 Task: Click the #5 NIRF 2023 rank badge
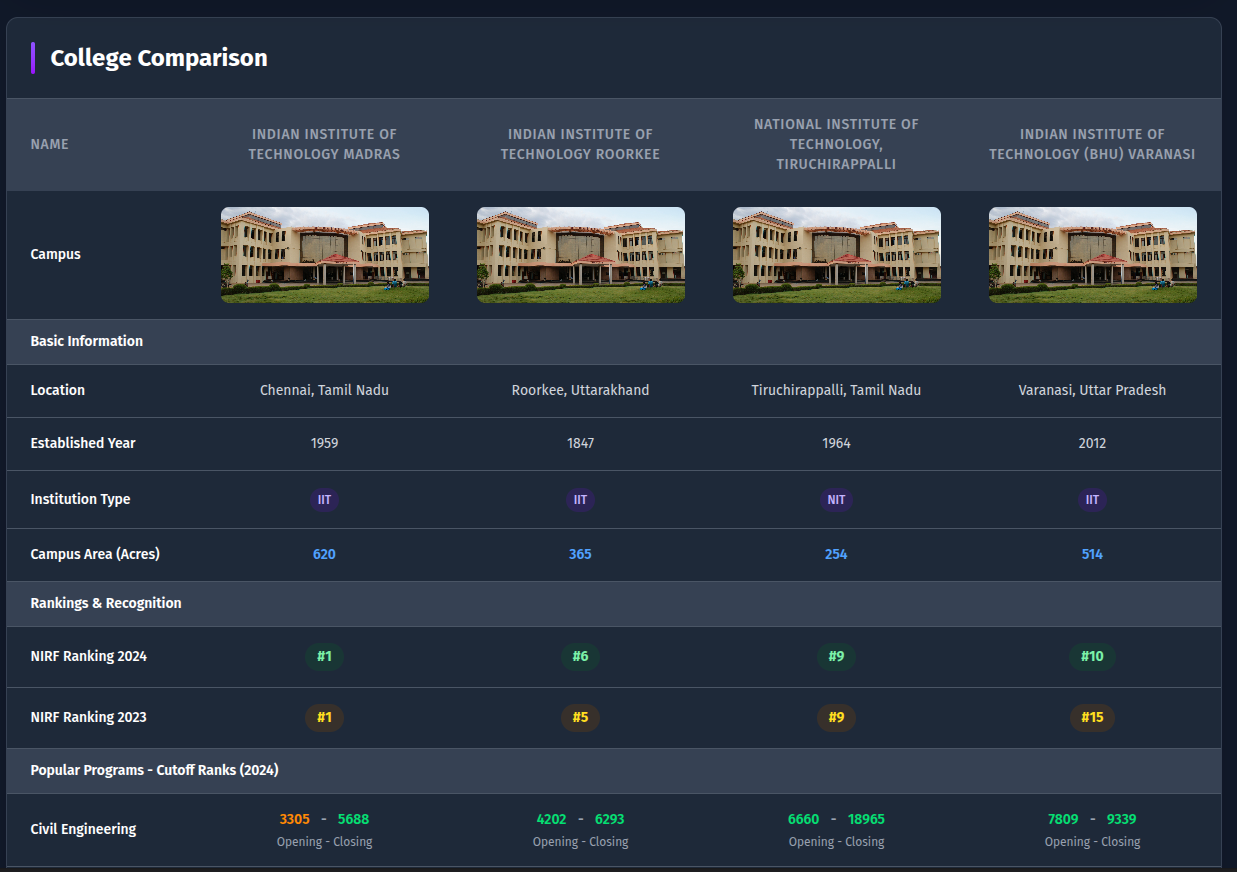[x=580, y=717]
